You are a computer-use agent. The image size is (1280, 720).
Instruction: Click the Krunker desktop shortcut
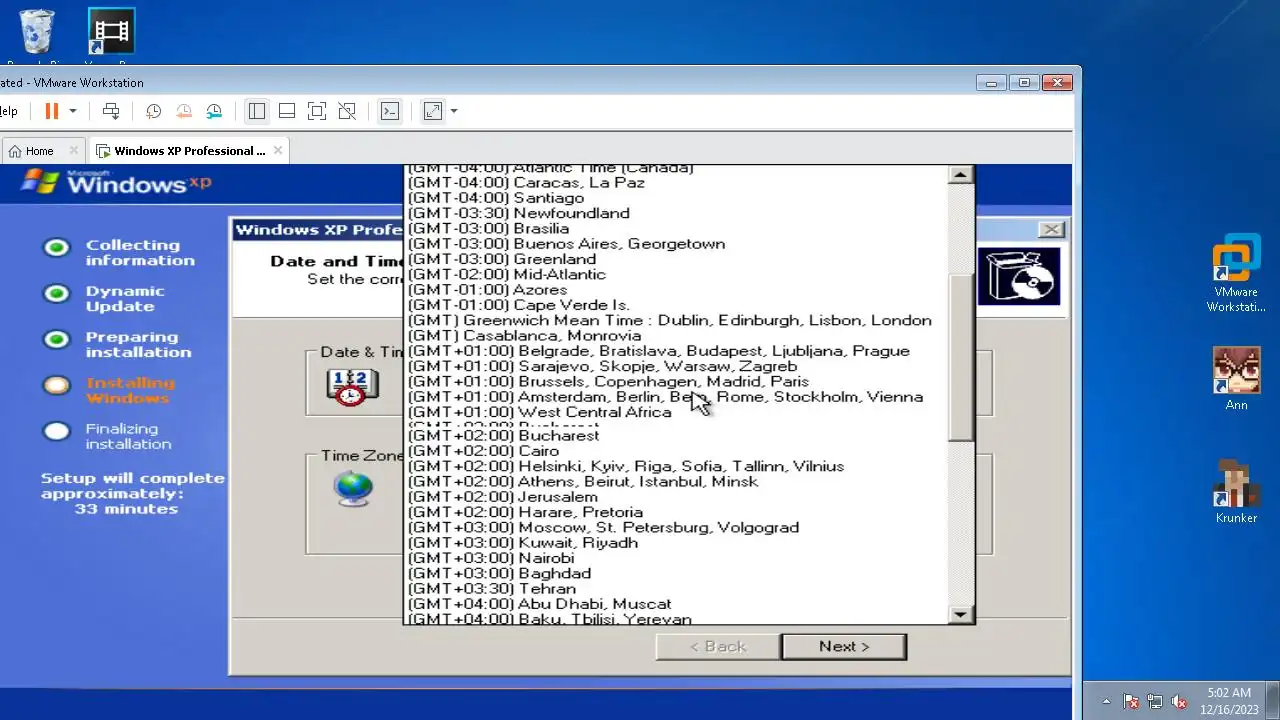(1236, 491)
